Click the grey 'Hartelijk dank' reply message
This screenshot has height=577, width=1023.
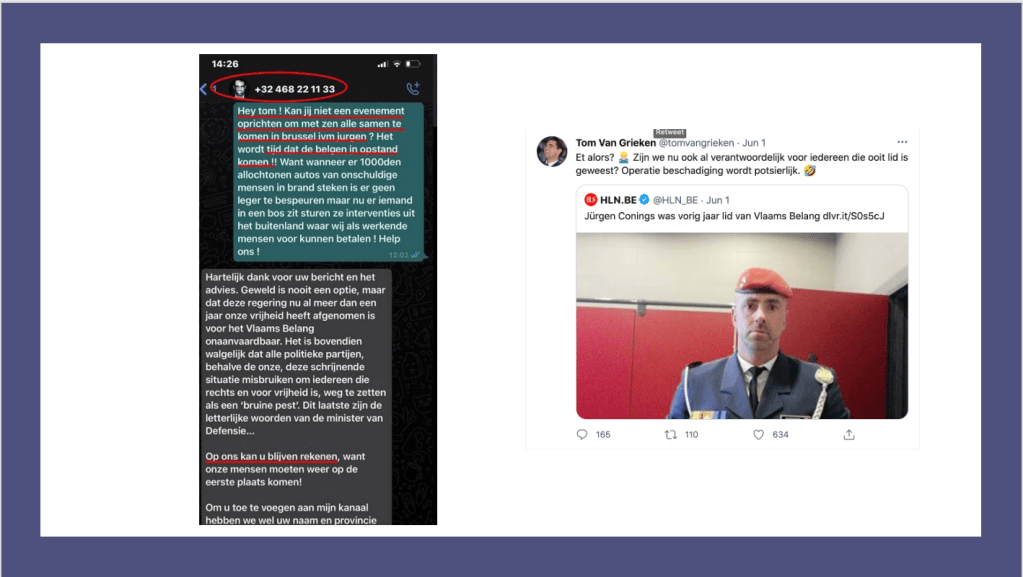click(x=297, y=397)
